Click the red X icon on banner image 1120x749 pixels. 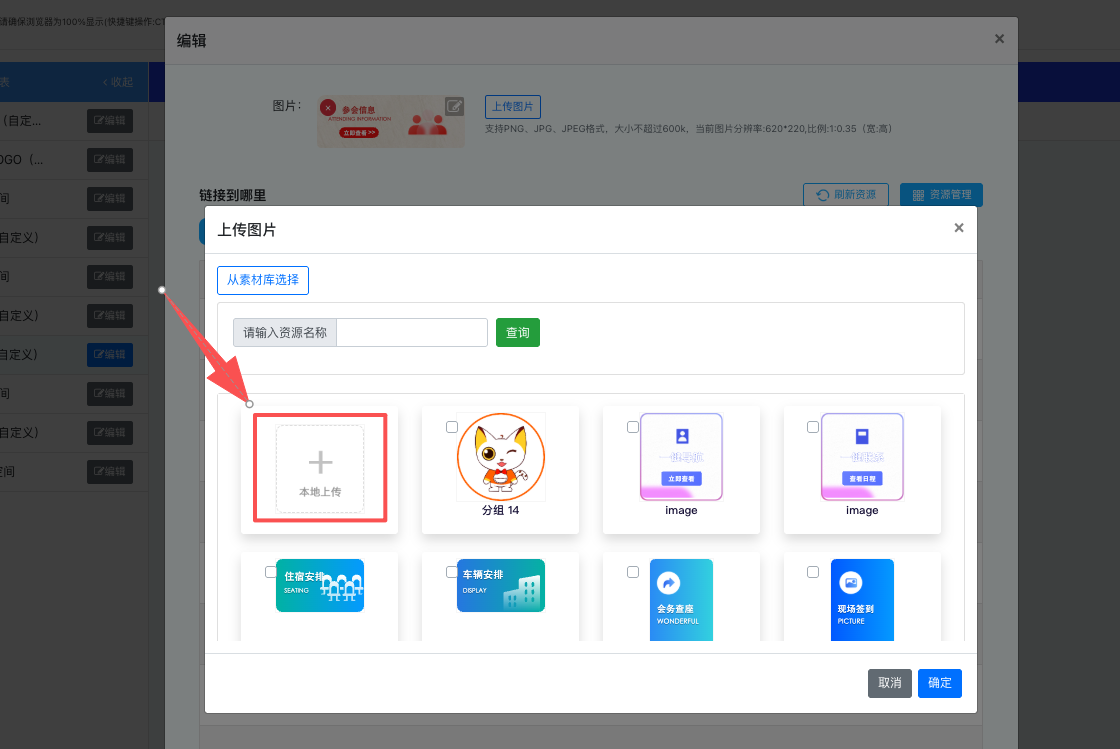click(x=328, y=108)
